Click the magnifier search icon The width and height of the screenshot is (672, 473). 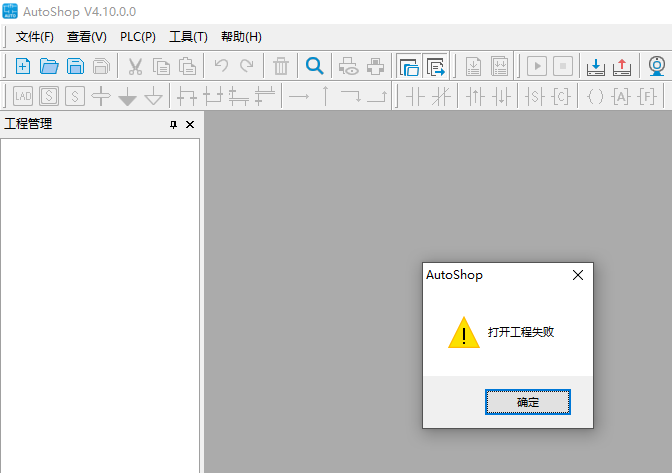(x=314, y=67)
